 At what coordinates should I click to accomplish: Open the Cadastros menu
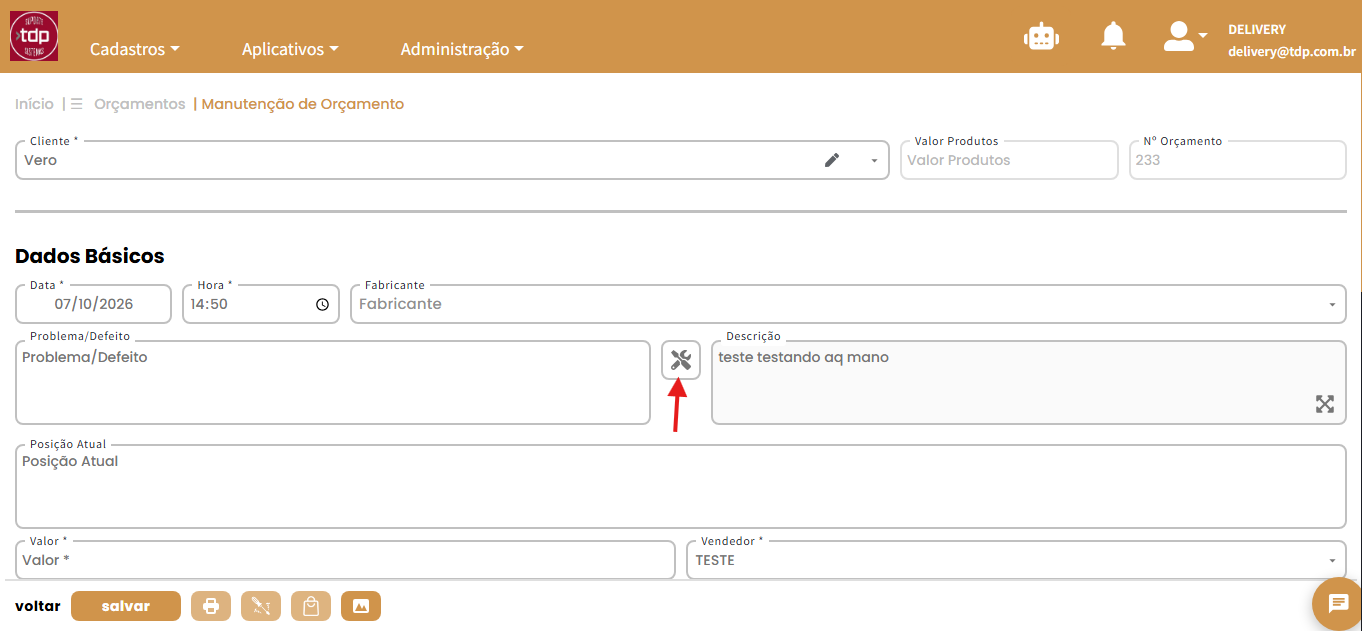[x=135, y=49]
